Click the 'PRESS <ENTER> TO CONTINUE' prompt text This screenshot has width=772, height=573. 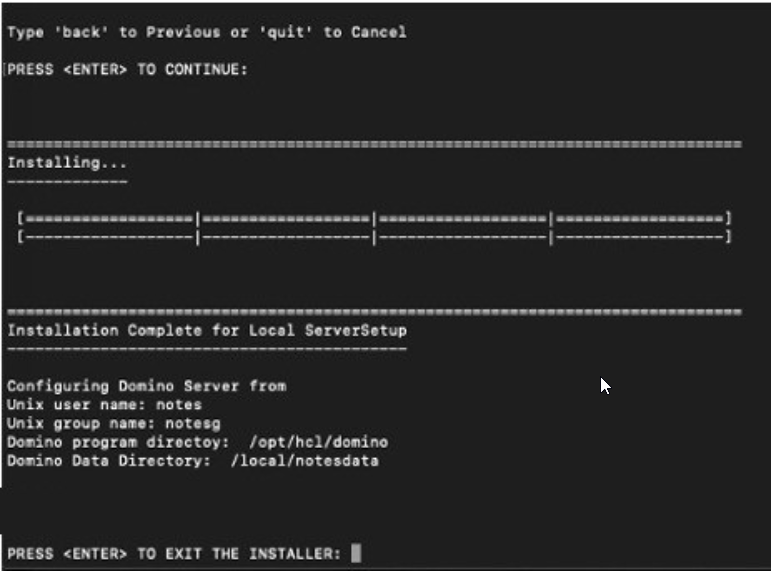pos(127,70)
